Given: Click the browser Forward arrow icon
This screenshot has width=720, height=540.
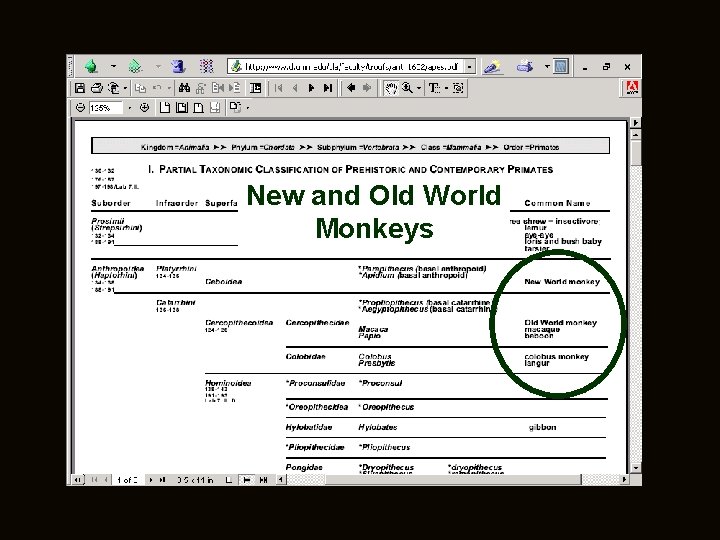Looking at the screenshot, I should 135,67.
